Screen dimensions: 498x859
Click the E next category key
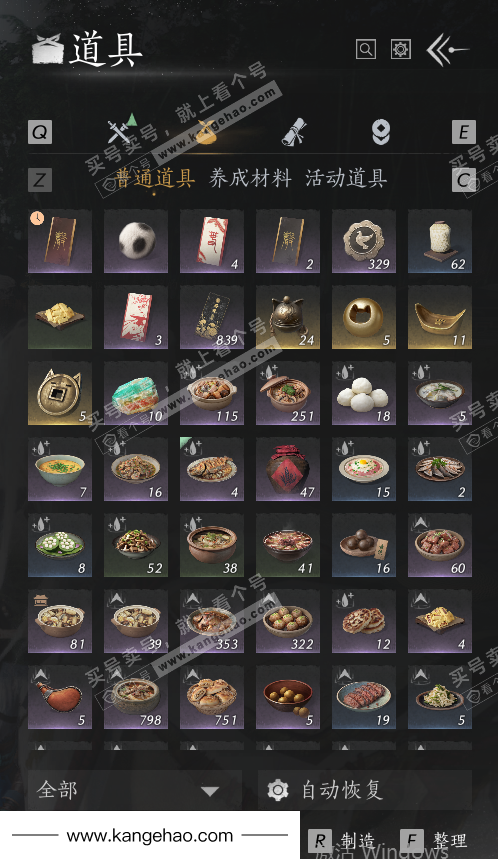click(x=463, y=132)
